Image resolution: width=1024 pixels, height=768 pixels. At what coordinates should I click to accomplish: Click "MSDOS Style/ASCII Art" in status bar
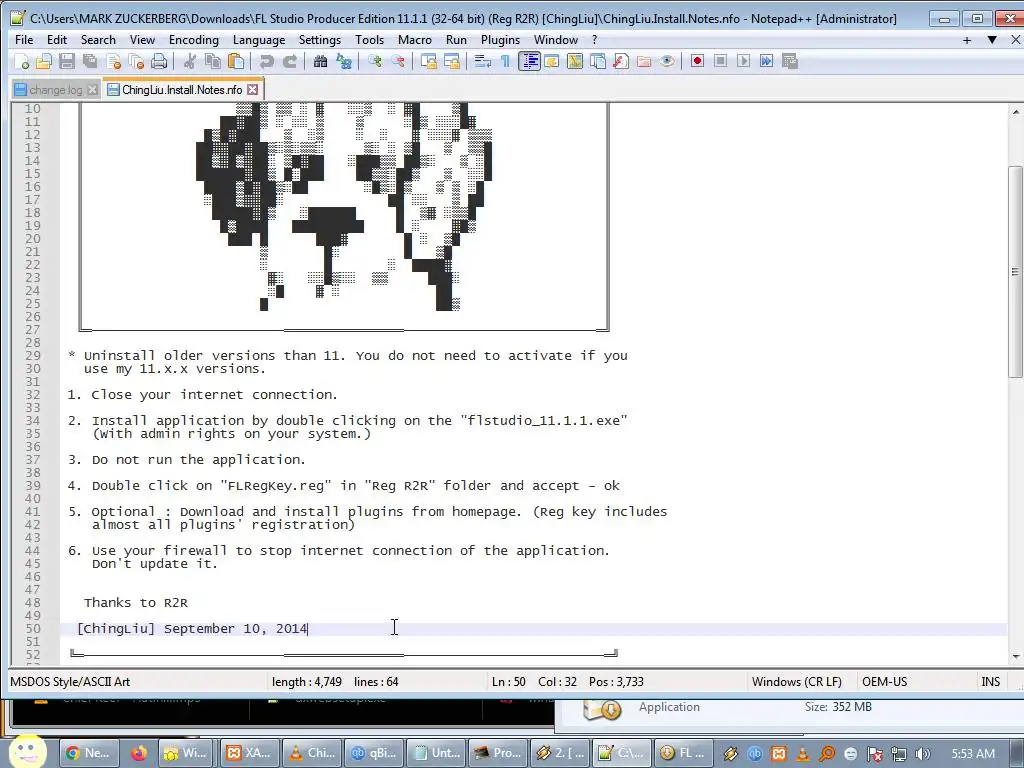70,682
